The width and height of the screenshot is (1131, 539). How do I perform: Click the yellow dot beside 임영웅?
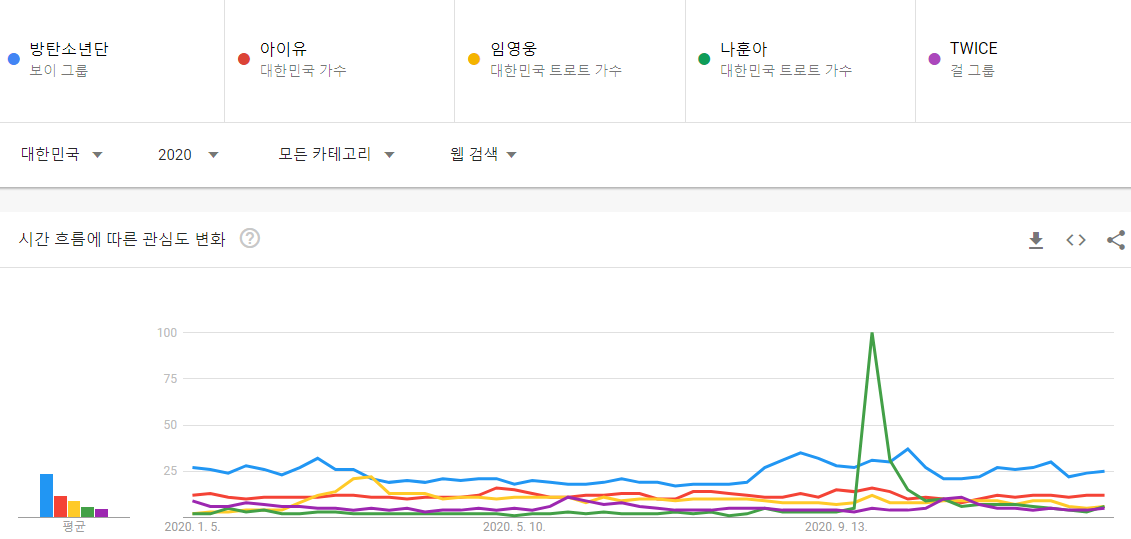click(474, 59)
